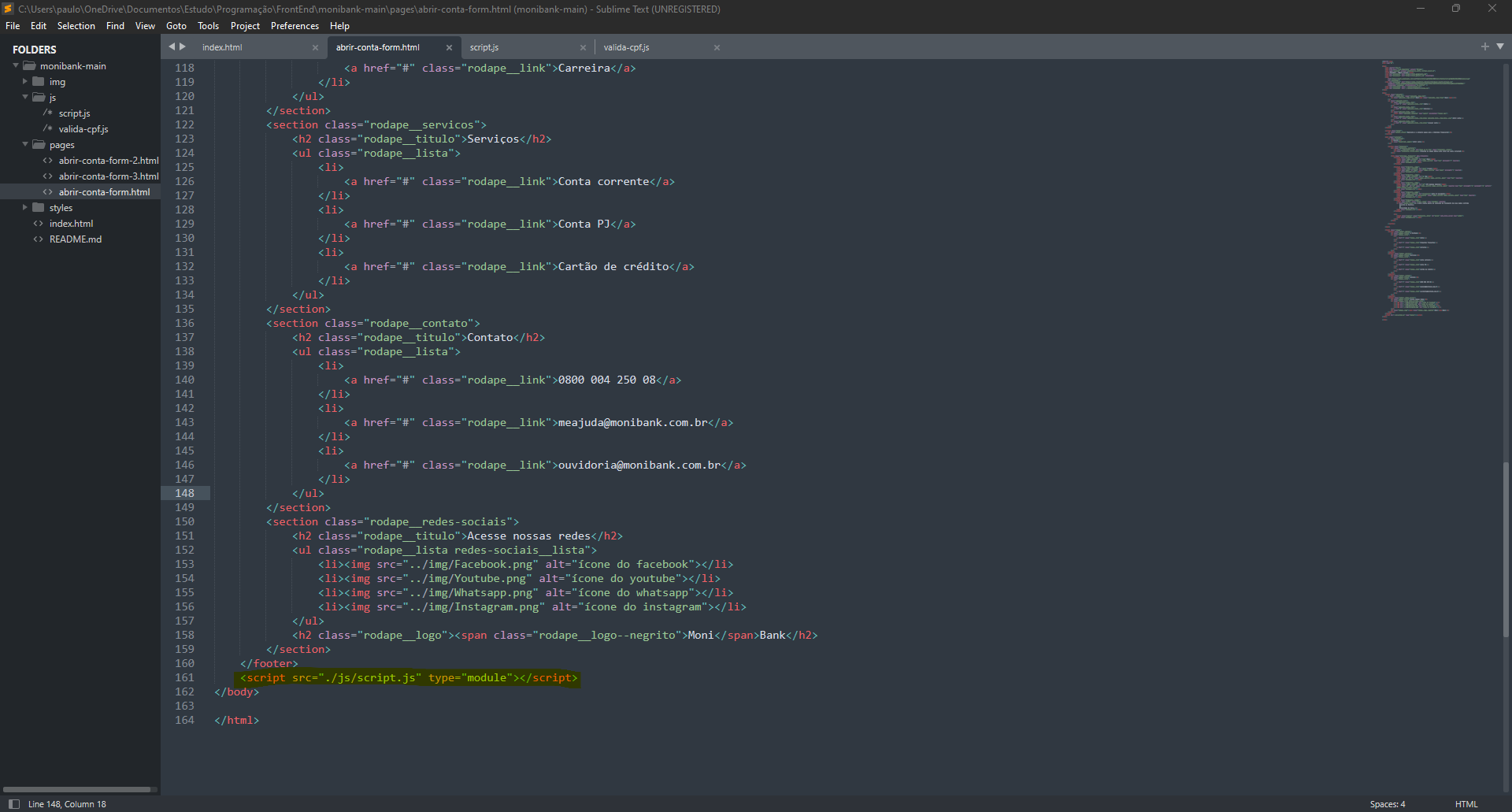
Task: Click the 'Cartão de crédito' text
Action: 614,266
